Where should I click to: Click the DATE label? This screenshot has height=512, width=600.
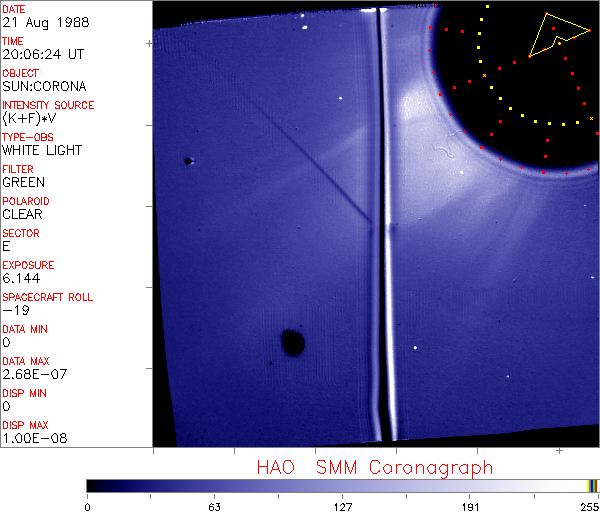14,9
